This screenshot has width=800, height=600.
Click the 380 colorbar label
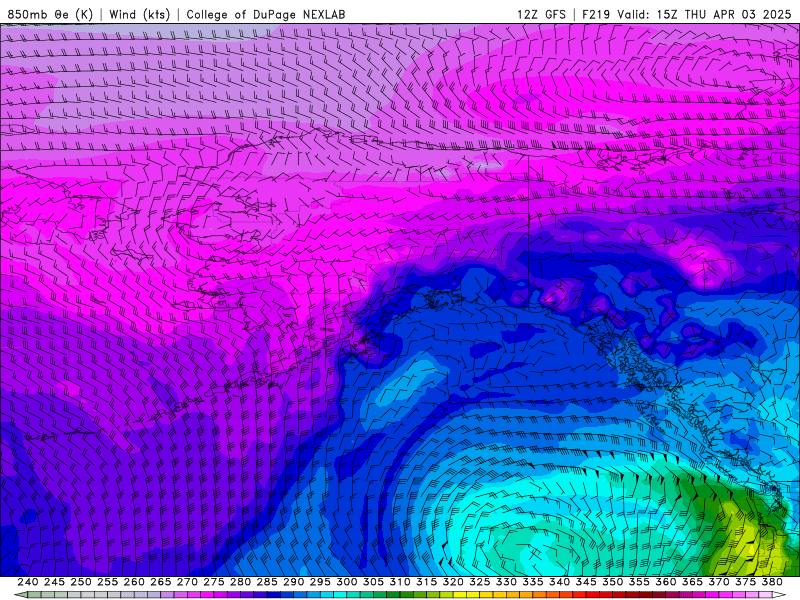coord(772,582)
